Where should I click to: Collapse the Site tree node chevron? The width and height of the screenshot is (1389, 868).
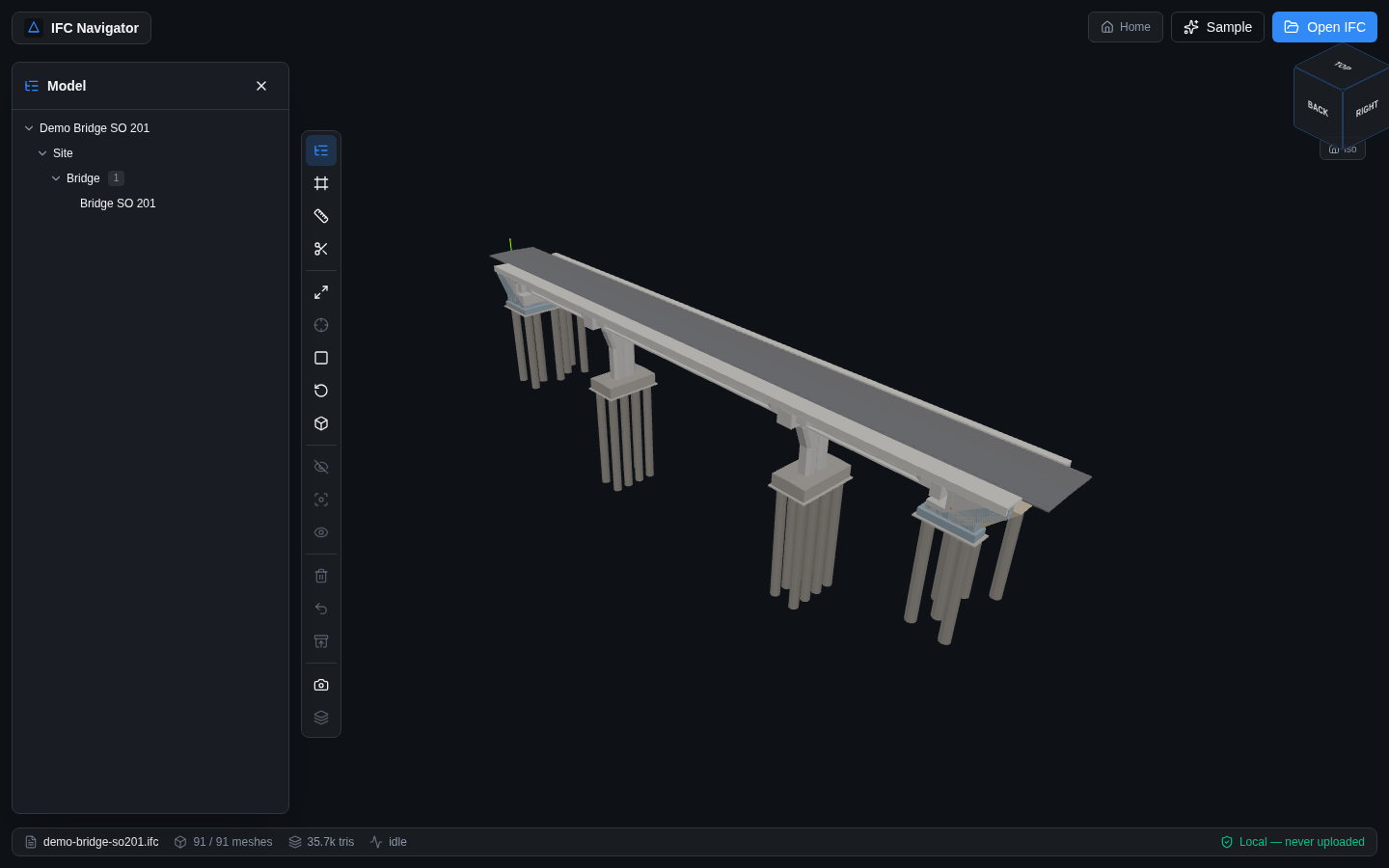pyautogui.click(x=42, y=153)
